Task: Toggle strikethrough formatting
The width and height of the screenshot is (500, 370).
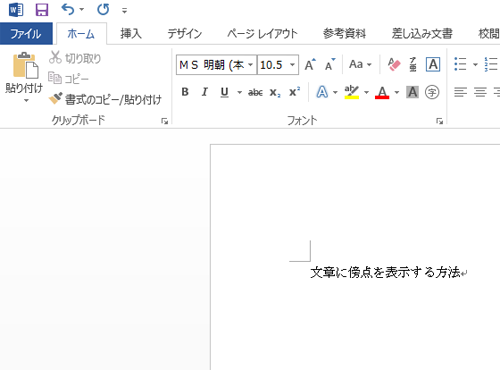Action: click(255, 92)
